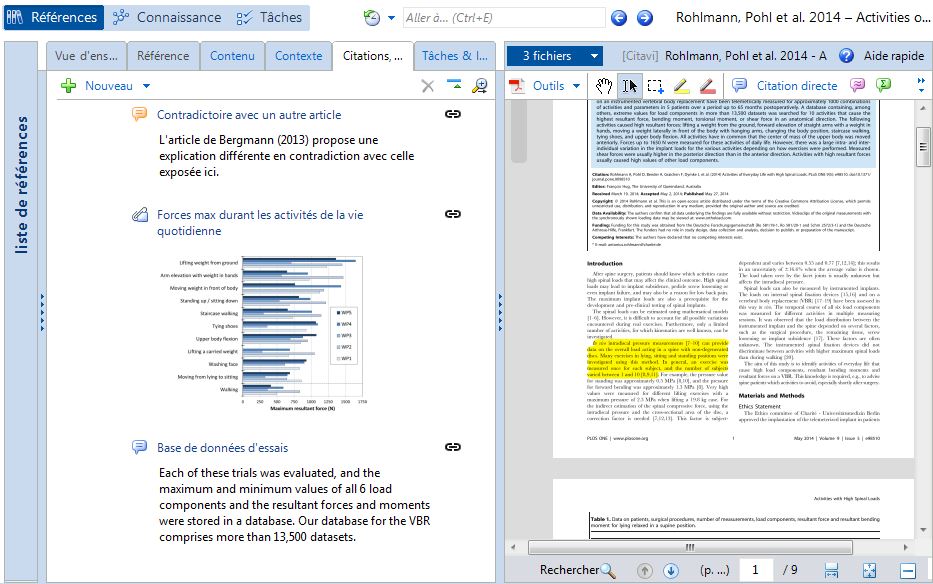Open 'Contradictoire avec un autre article' citation
Viewport: 933px width, 584px height.
[249, 115]
